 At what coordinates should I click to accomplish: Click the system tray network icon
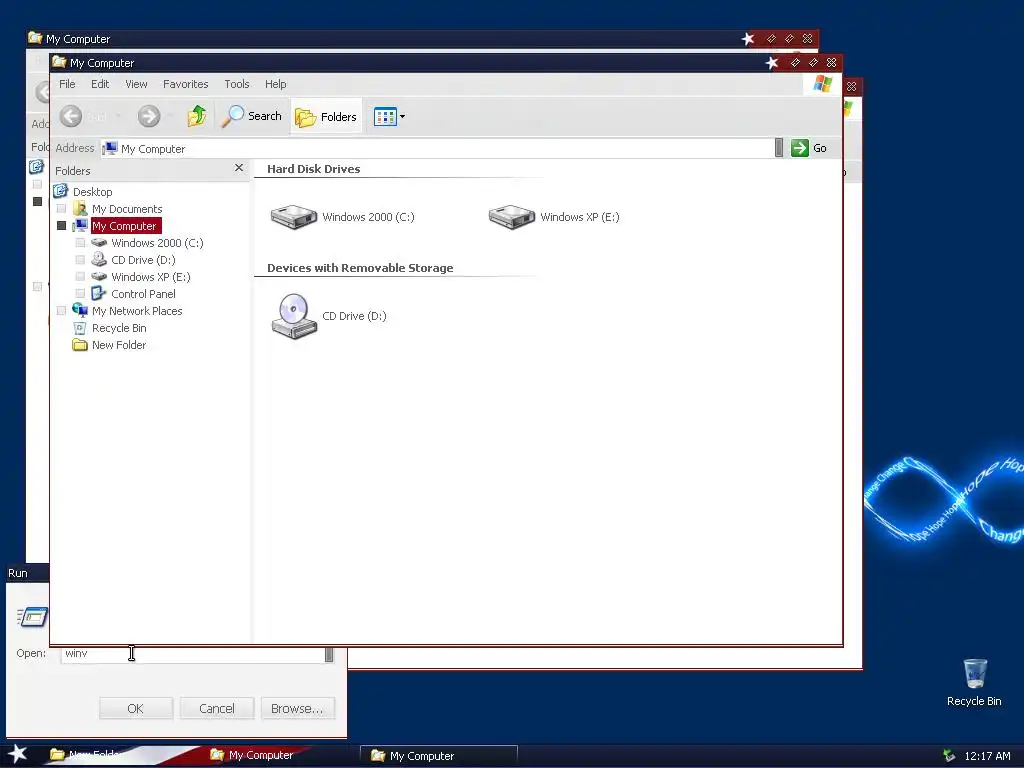pyautogui.click(x=949, y=756)
